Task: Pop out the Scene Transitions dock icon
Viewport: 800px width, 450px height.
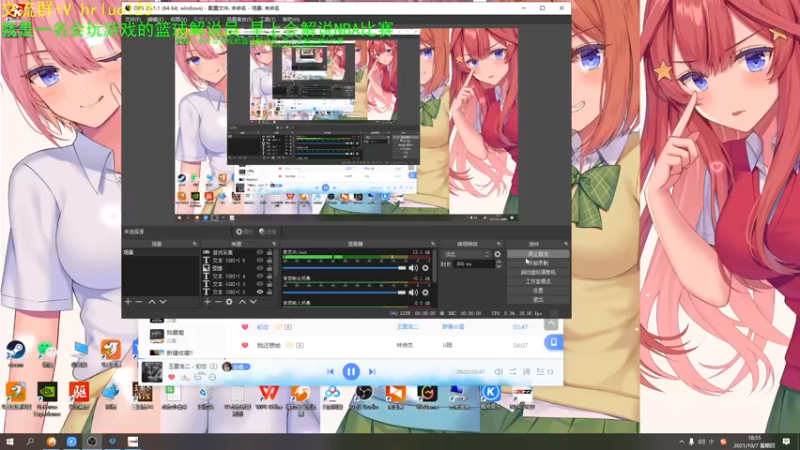Action: (x=498, y=244)
